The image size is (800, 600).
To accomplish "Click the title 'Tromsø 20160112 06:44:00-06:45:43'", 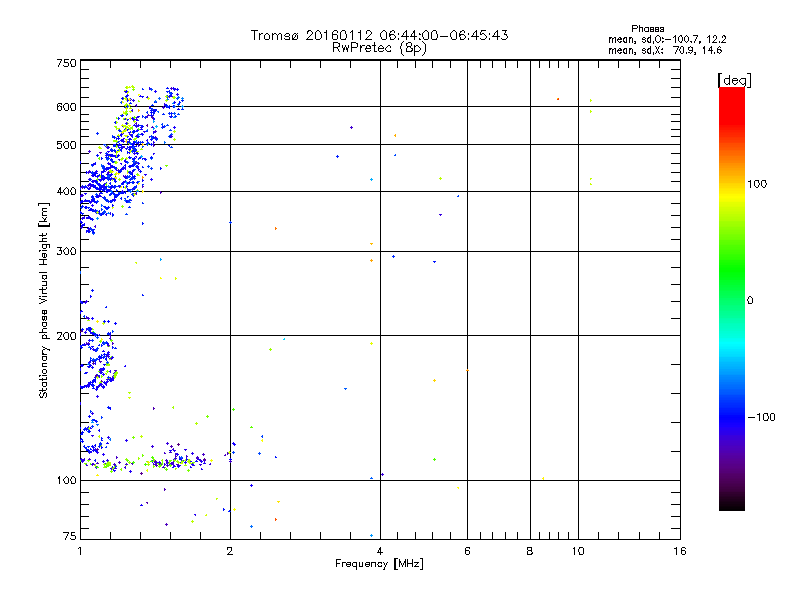I will 379,35.
